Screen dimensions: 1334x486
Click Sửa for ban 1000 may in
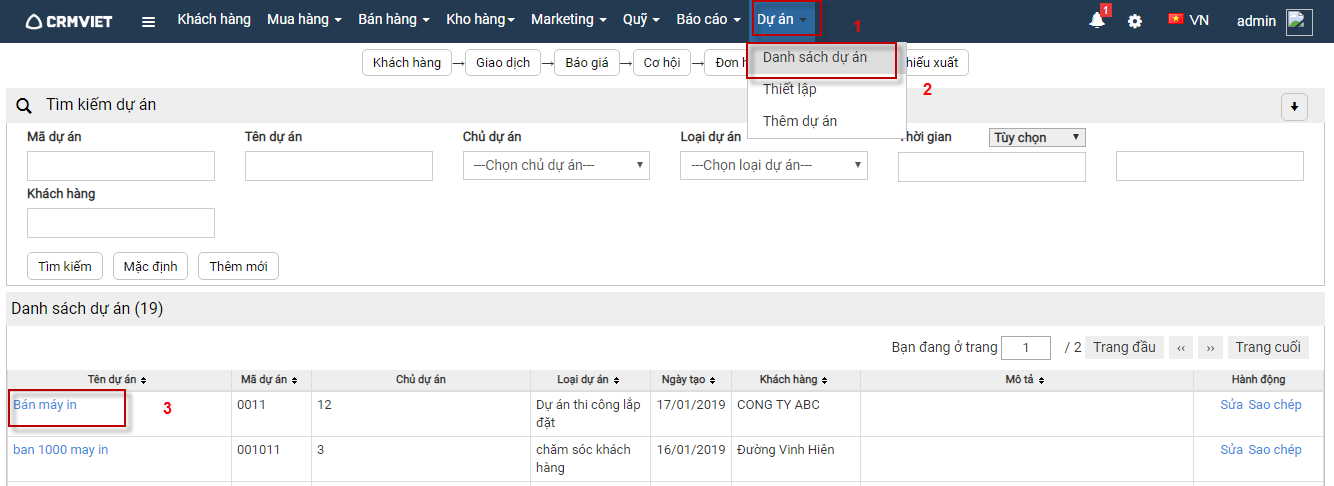pyautogui.click(x=1231, y=450)
